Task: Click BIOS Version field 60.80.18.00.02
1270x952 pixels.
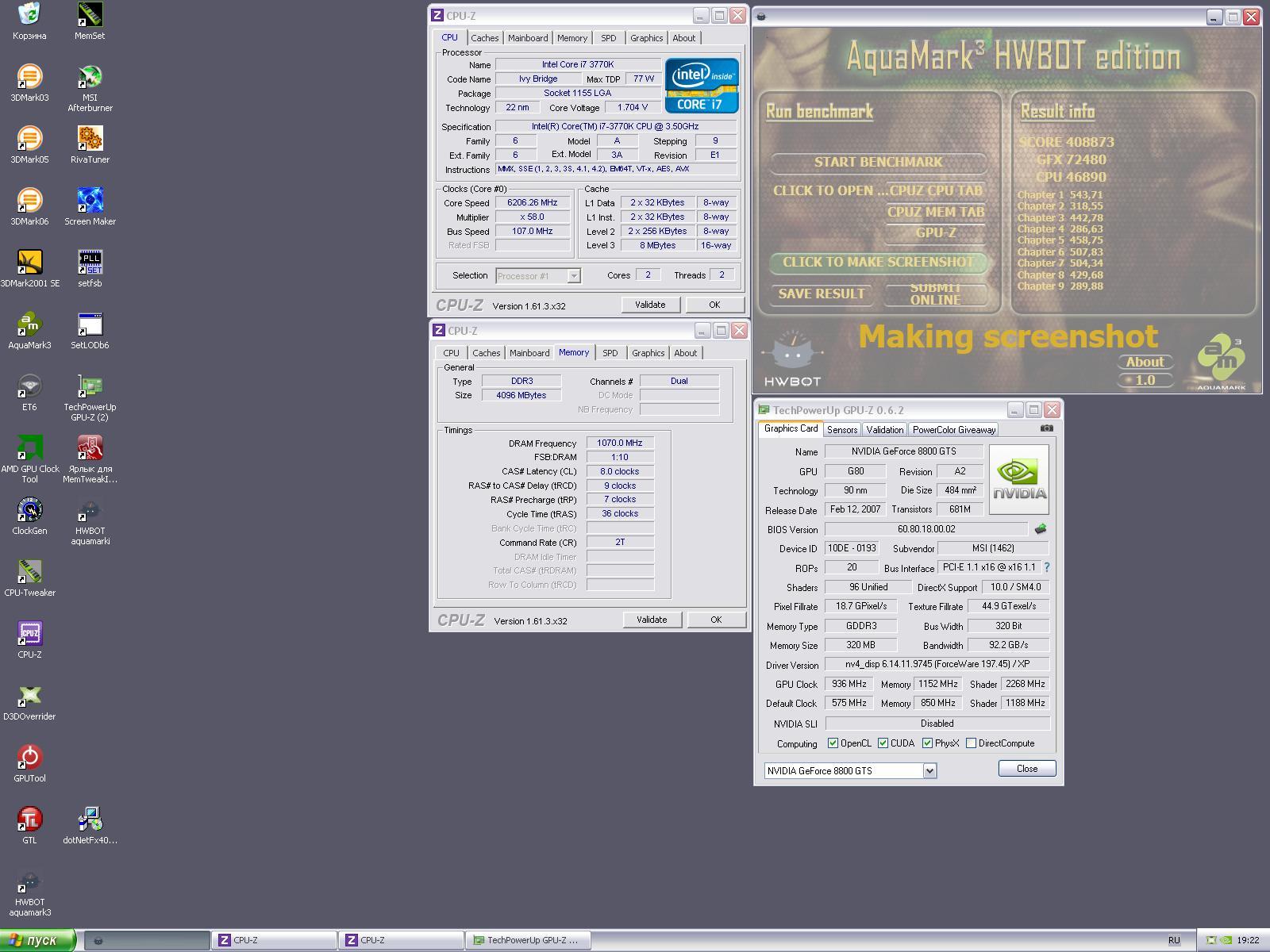Action: (926, 529)
